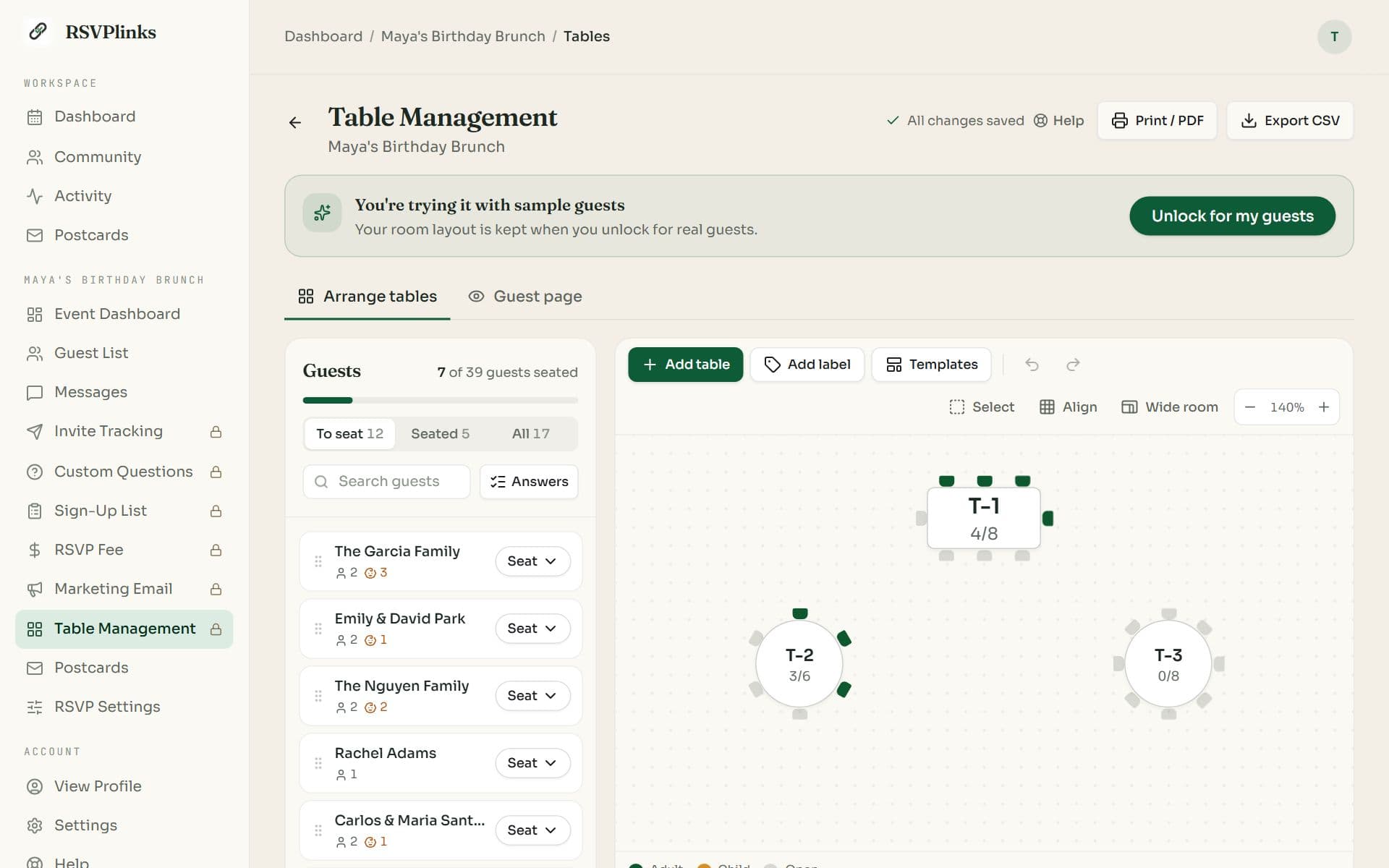Zoom in with the plus icon

coord(1324,407)
